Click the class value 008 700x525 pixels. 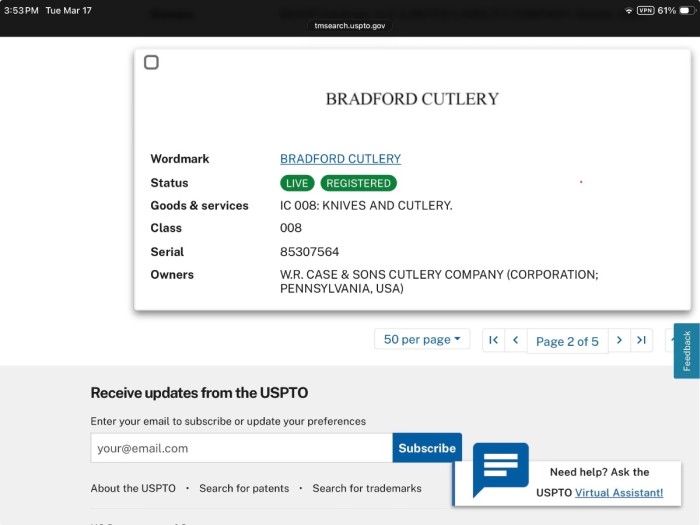pyautogui.click(x=291, y=228)
